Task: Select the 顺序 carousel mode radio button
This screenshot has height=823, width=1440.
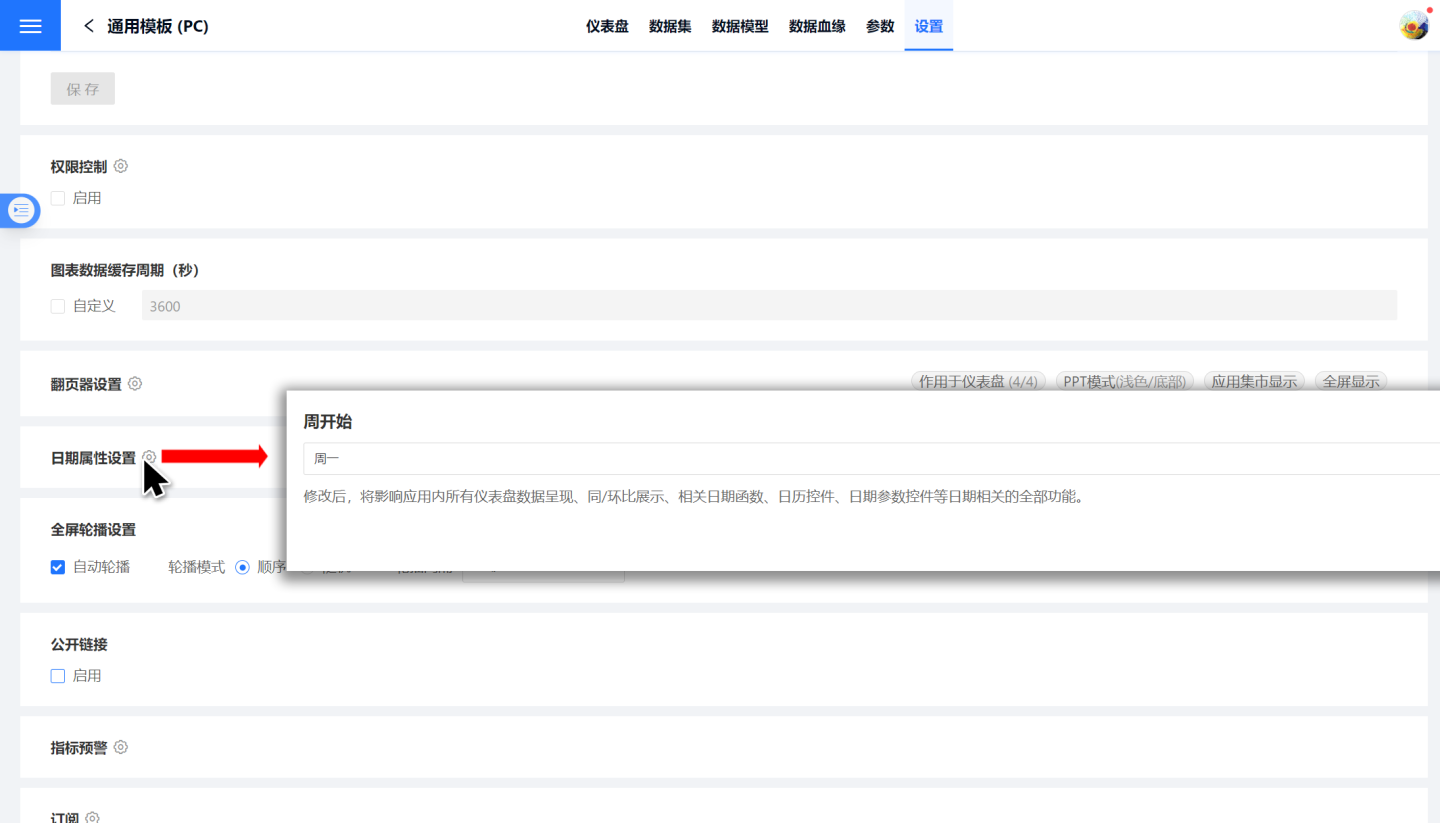Action: [242, 567]
